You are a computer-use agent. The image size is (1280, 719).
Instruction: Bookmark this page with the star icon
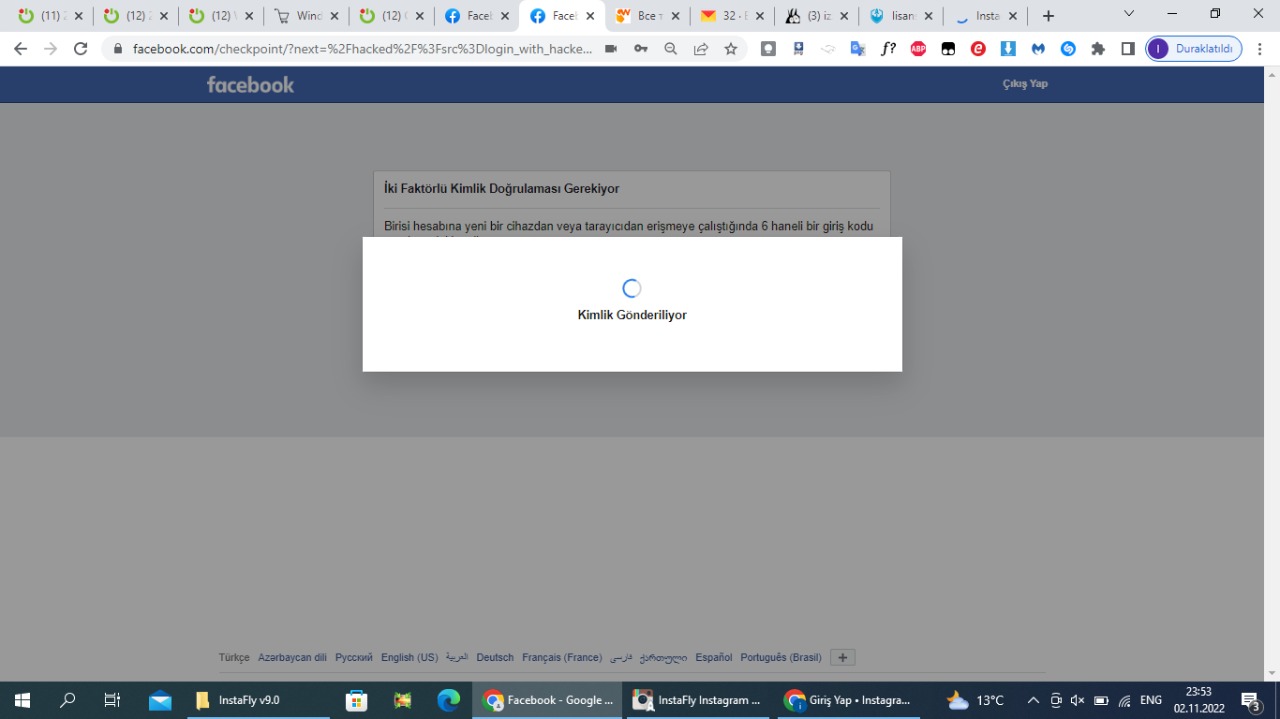pos(731,48)
